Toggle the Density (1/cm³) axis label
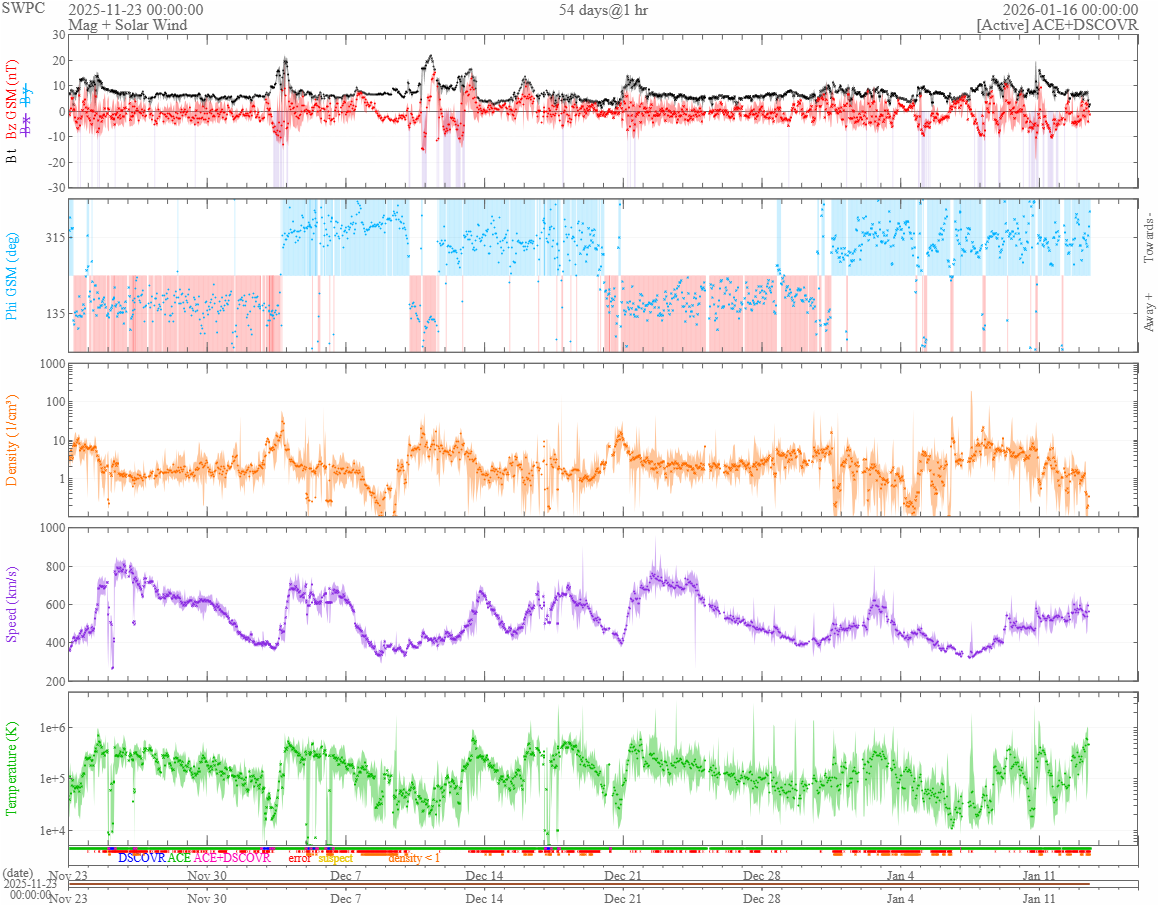This screenshot has height=905, width=1158. (x=11, y=440)
